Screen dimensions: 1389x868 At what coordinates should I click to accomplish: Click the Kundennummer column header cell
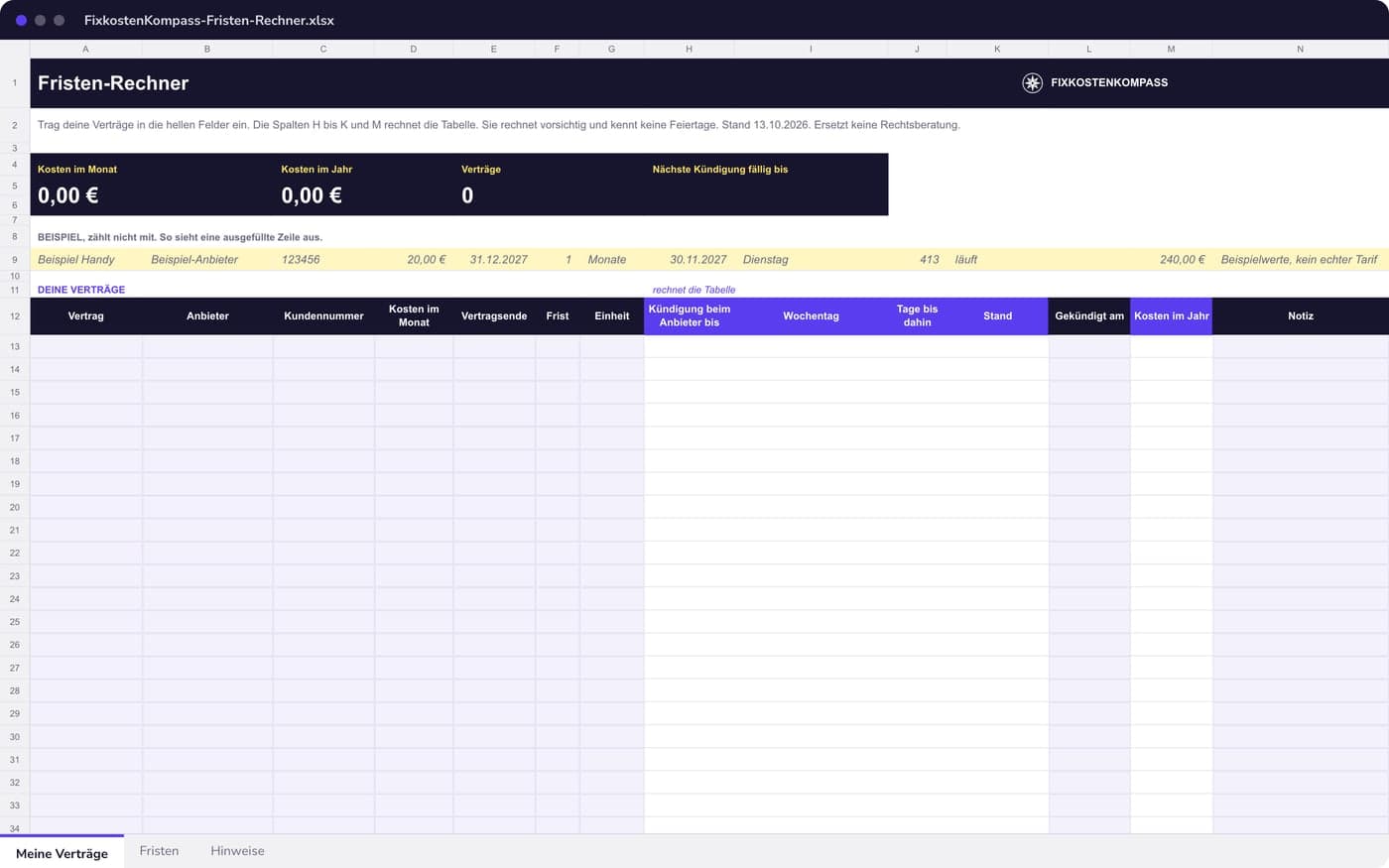coord(323,316)
